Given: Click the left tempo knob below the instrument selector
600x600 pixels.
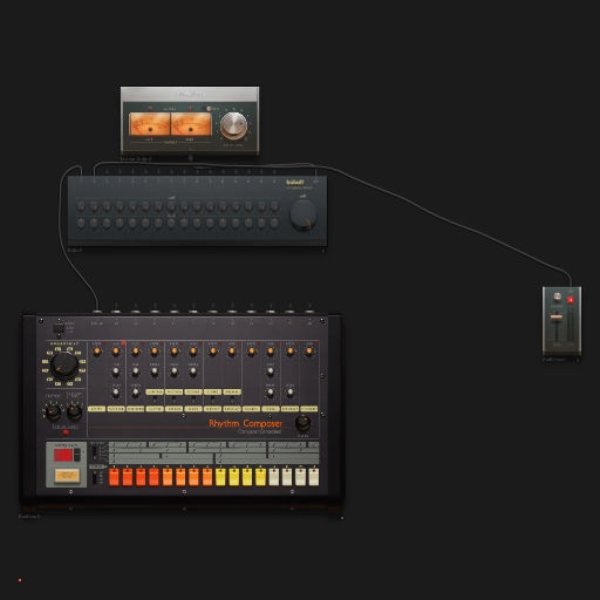Looking at the screenshot, I should (x=53, y=412).
